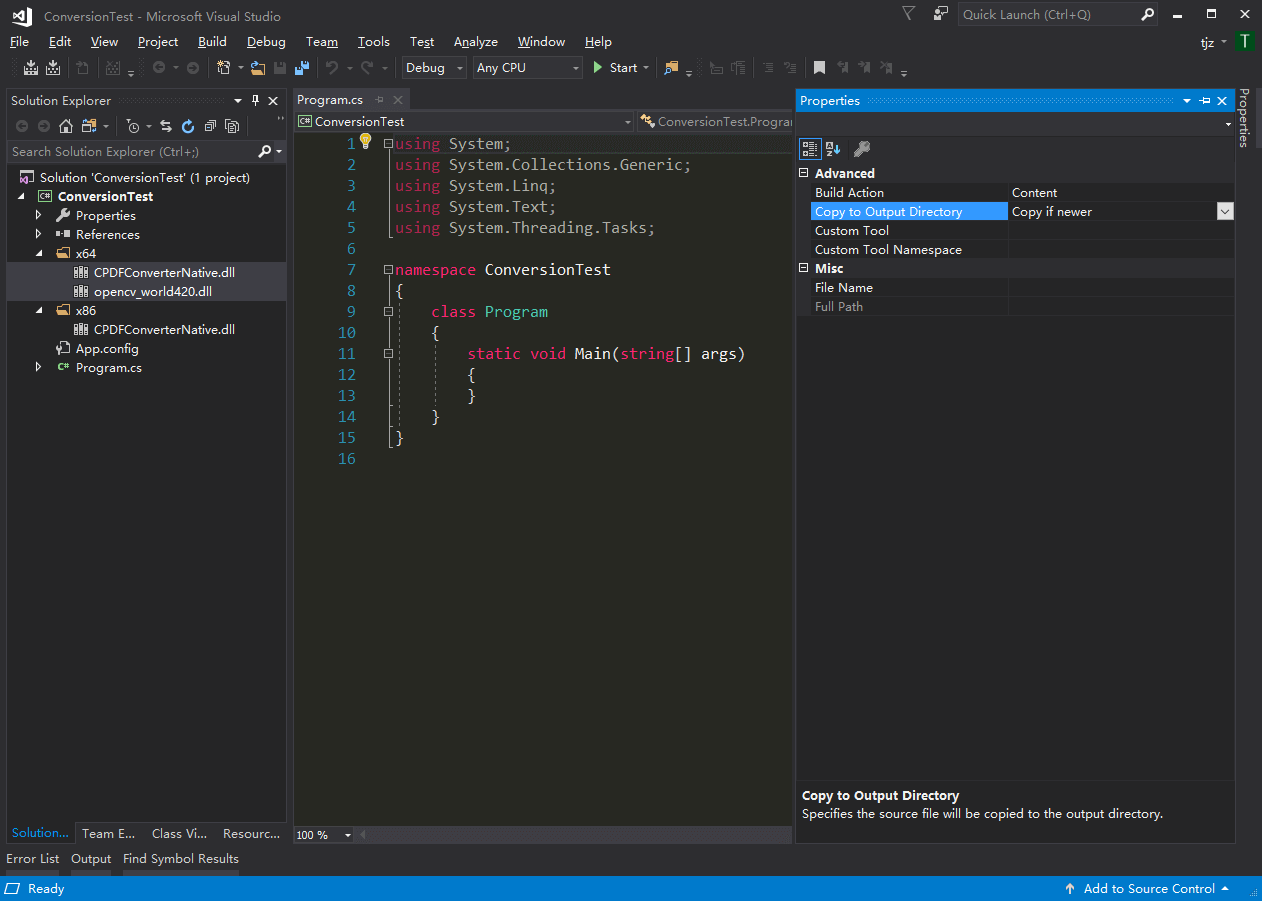This screenshot has height=901, width=1262.
Task: Click the Search Solution Explorer input field
Action: [x=132, y=151]
